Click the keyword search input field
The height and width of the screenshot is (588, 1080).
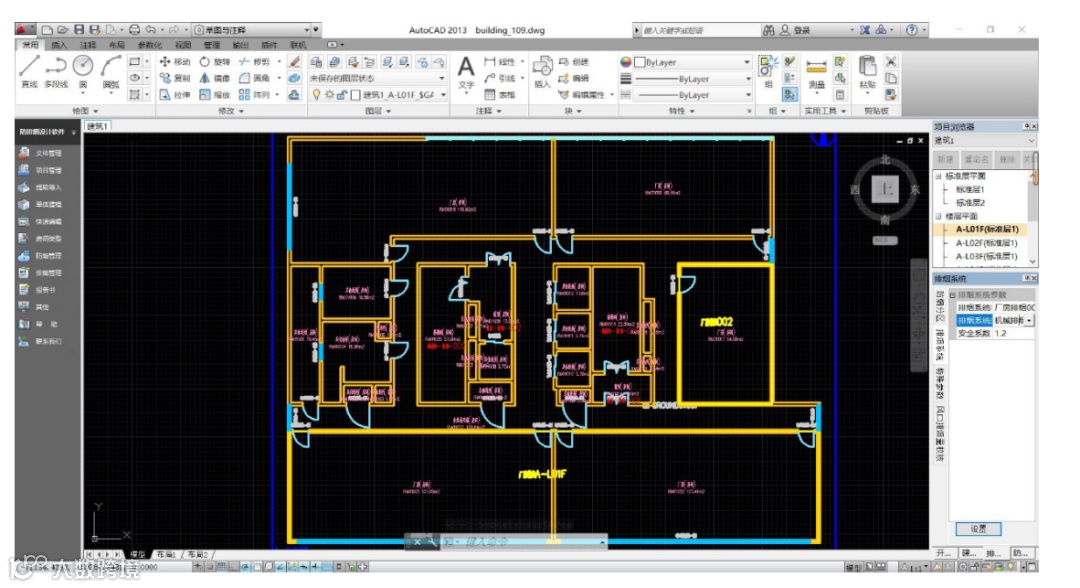pyautogui.click(x=699, y=30)
